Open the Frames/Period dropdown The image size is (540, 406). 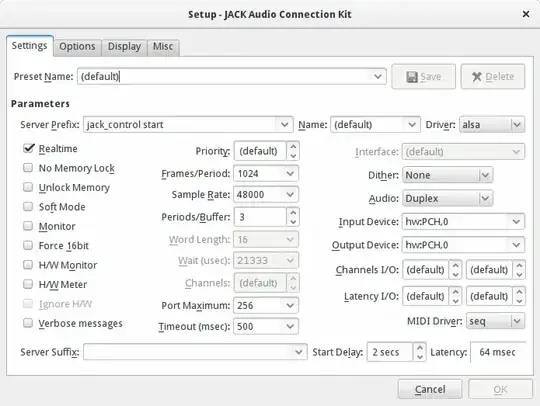click(x=290, y=173)
